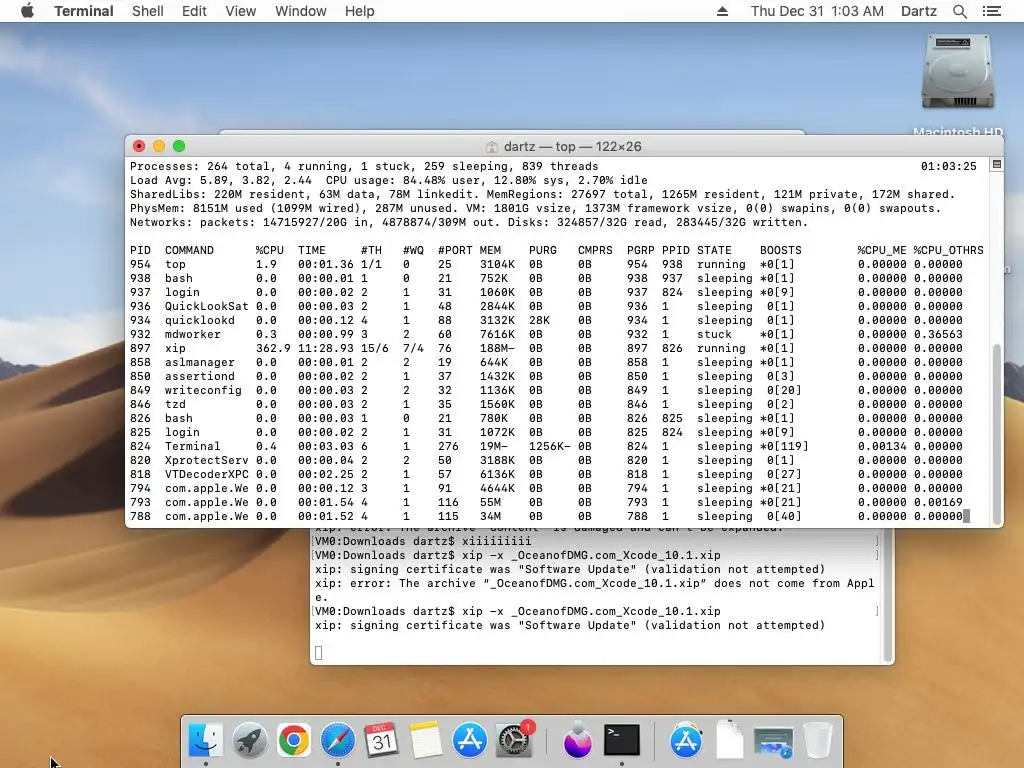This screenshot has height=768, width=1024.
Task: Click "xiiiiiiiii" command in back terminal
Action: coord(496,541)
